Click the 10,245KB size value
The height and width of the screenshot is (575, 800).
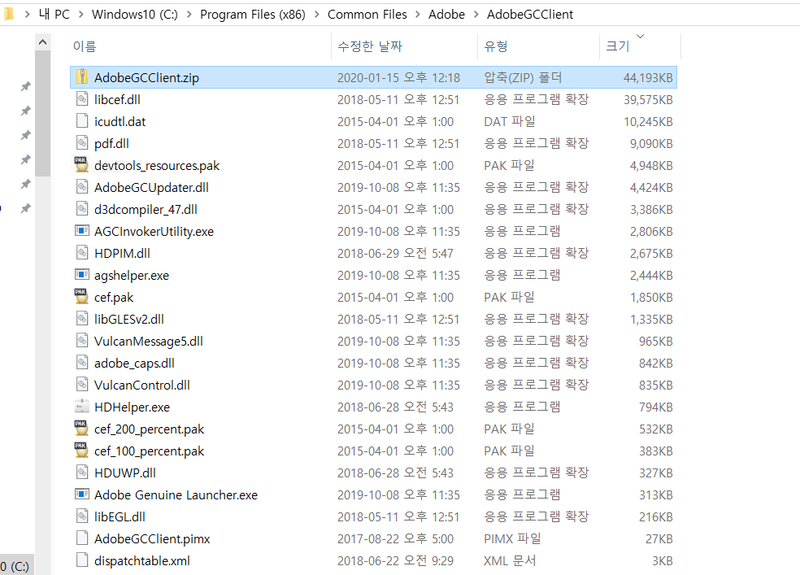[648, 121]
